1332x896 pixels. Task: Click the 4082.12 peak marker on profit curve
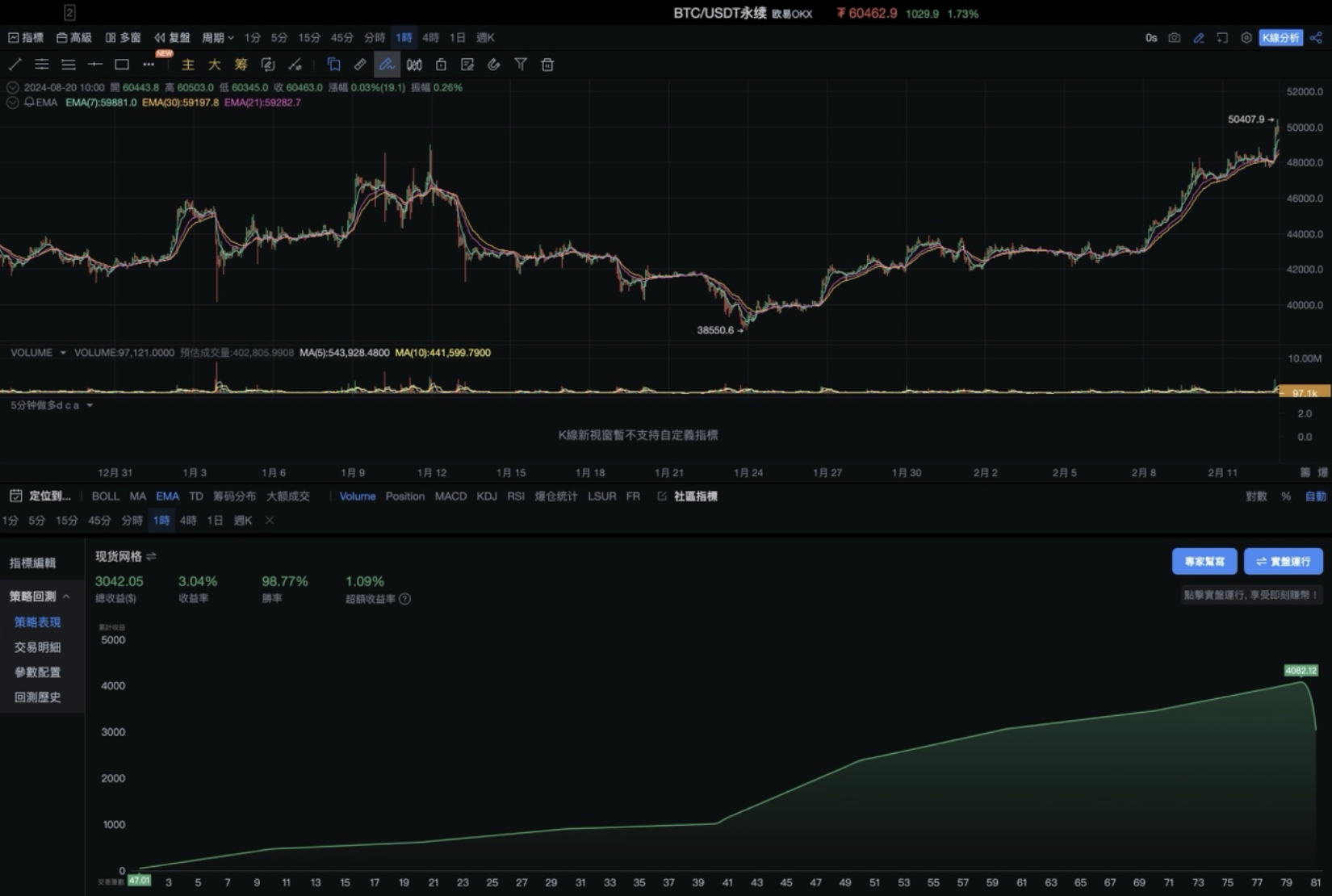coord(1301,671)
